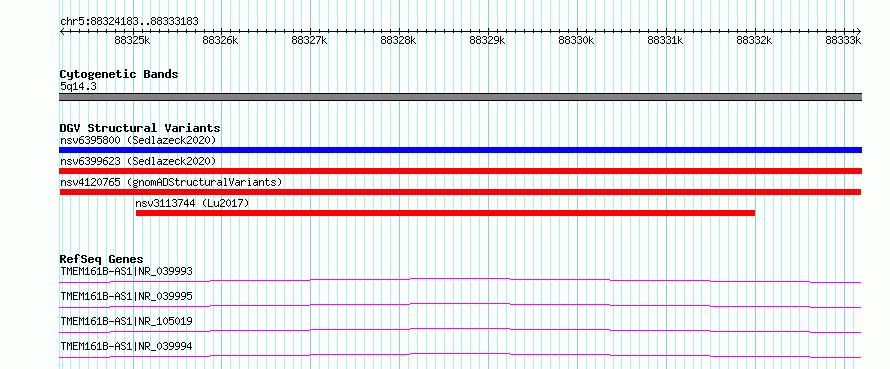Select the red nsv4120765 variant bar
The height and width of the screenshot is (369, 890).
460,192
